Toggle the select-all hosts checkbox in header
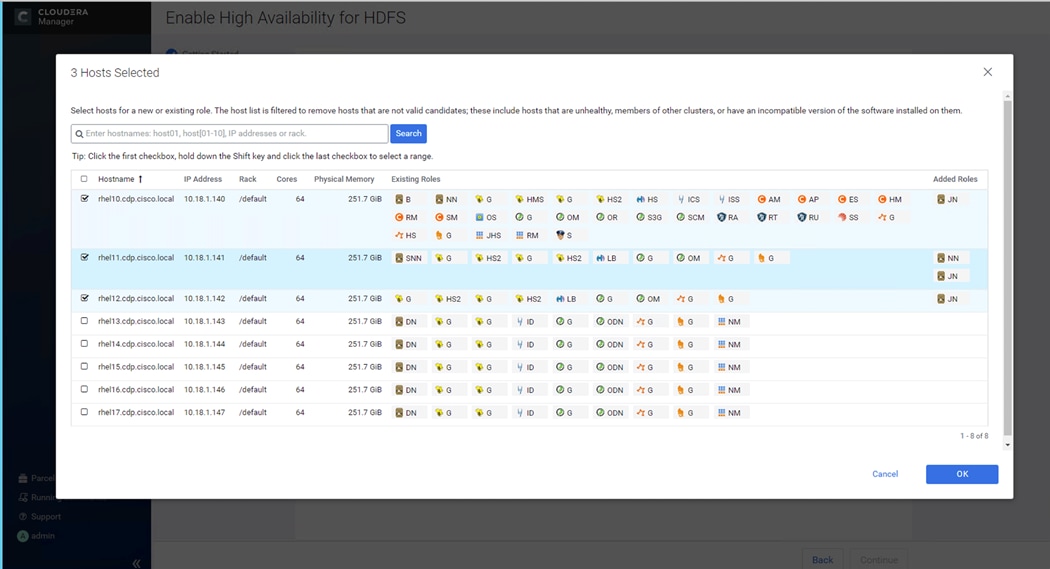The image size is (1050, 569). [x=84, y=179]
